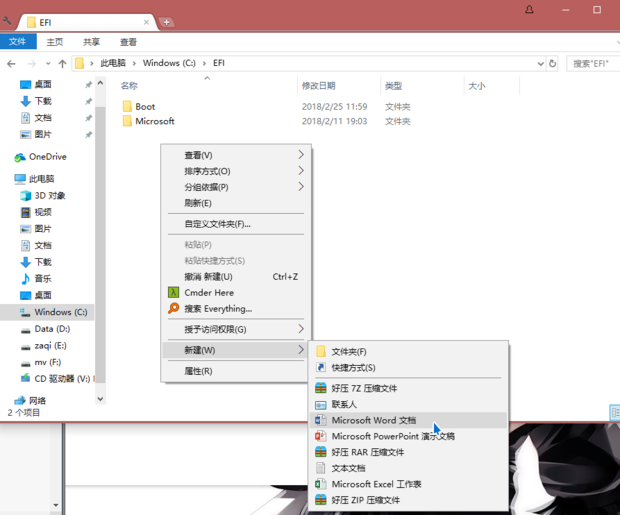Select the Boot folder
The image size is (620, 515).
(x=138, y=106)
